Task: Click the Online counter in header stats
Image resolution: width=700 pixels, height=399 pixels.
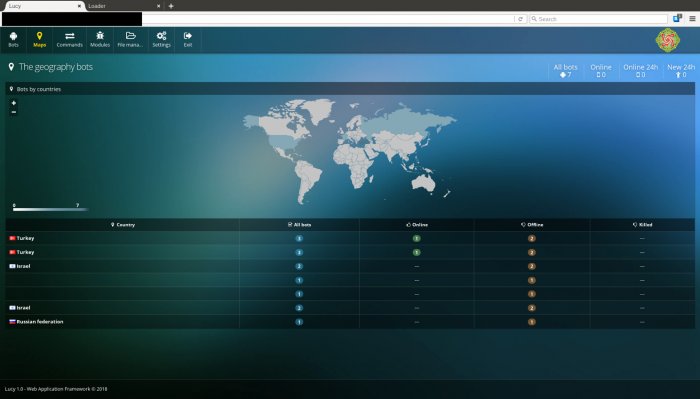Action: click(601, 71)
